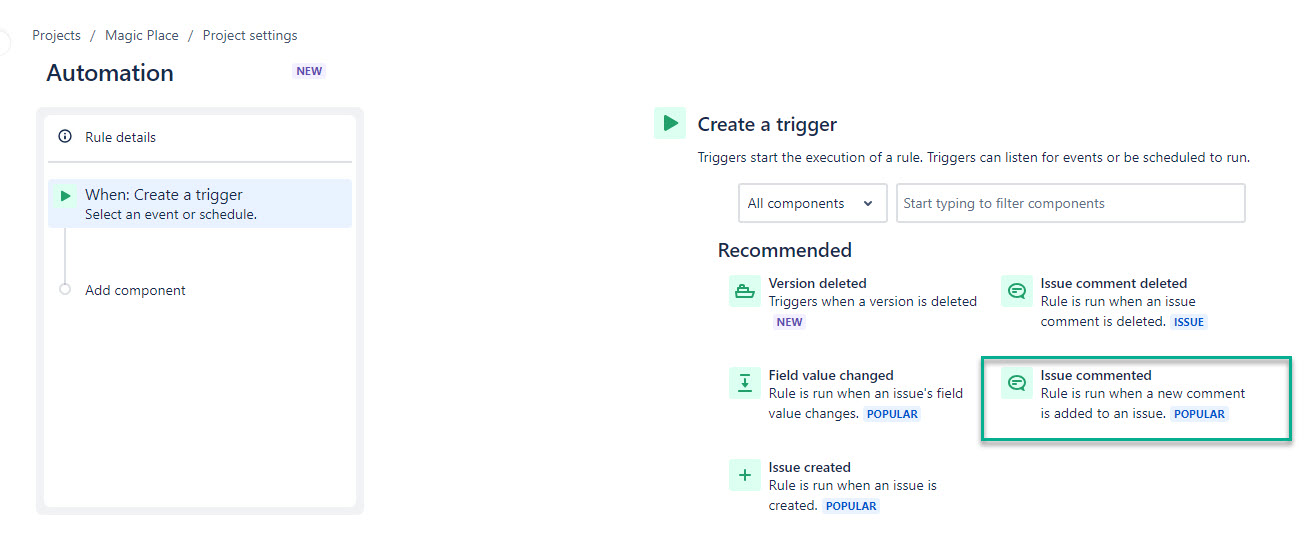Click the Issue created plus icon
This screenshot has height=557, width=1307.
[x=744, y=475]
